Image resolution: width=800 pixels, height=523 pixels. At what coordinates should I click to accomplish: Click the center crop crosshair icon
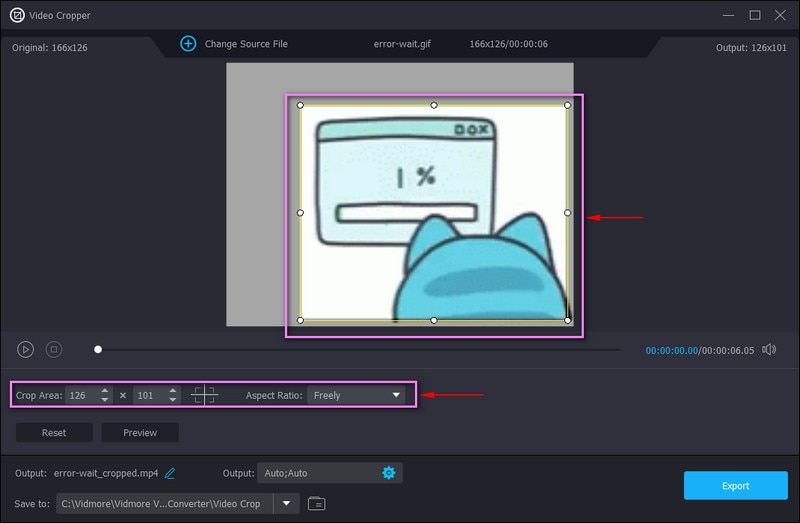coord(205,395)
